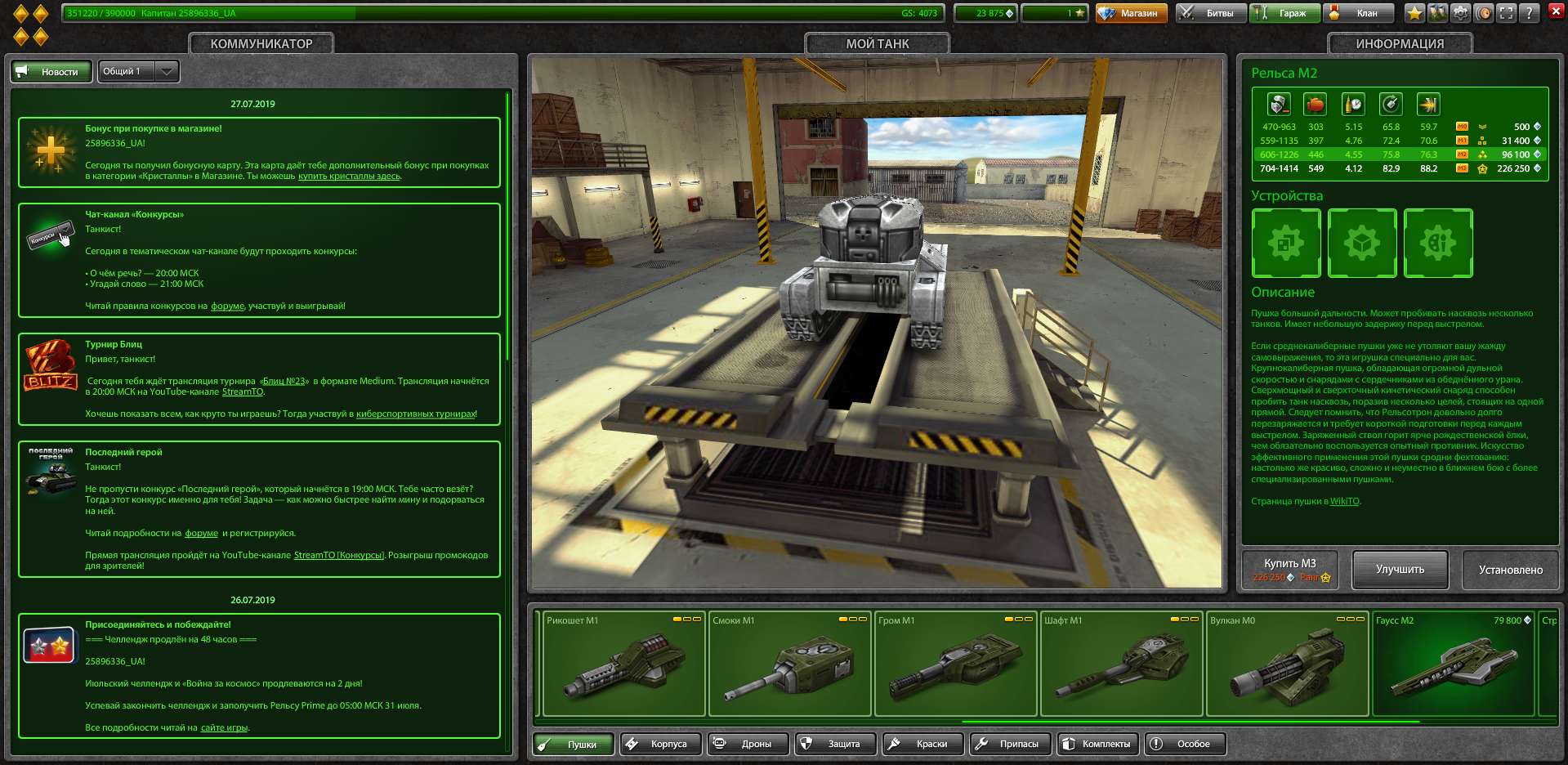Select the Краски paints category tab
The height and width of the screenshot is (765, 1568).
923,744
